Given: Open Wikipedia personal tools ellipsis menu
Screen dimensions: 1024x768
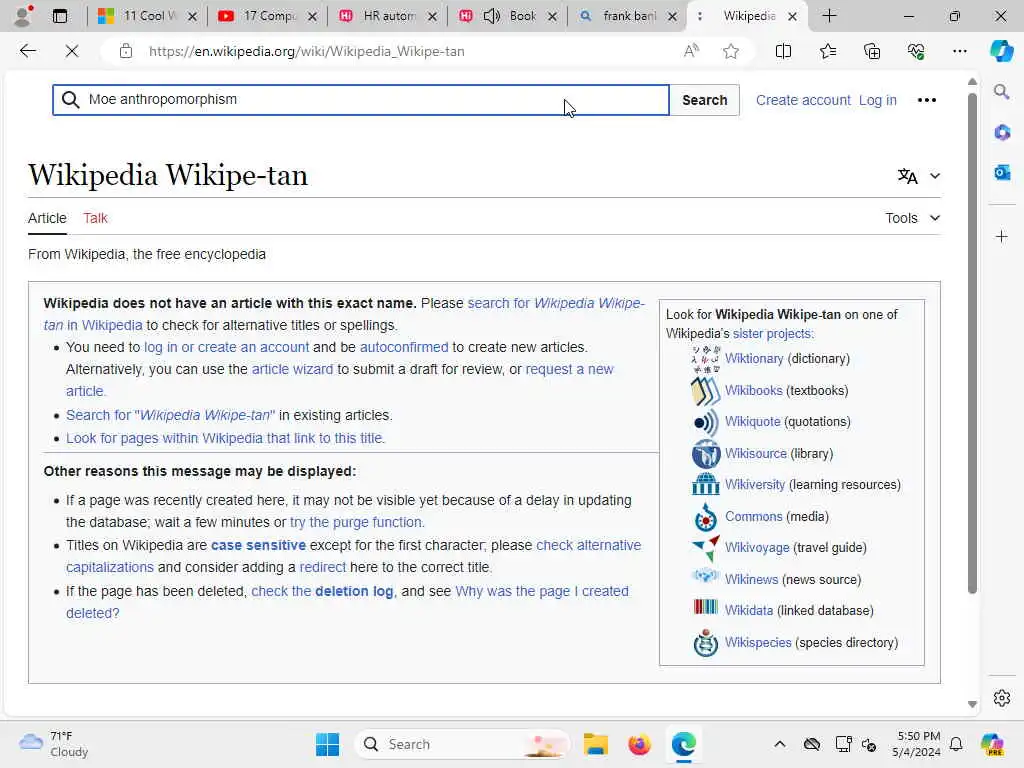Looking at the screenshot, I should tap(927, 100).
